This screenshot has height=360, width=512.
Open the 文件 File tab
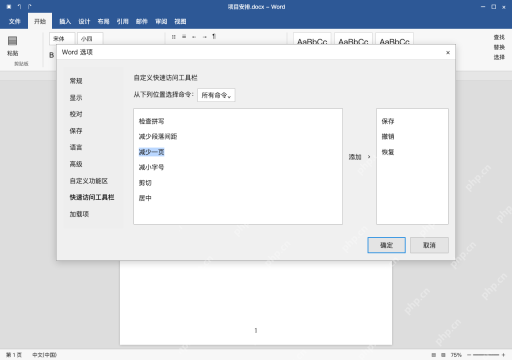pyautogui.click(x=15, y=21)
